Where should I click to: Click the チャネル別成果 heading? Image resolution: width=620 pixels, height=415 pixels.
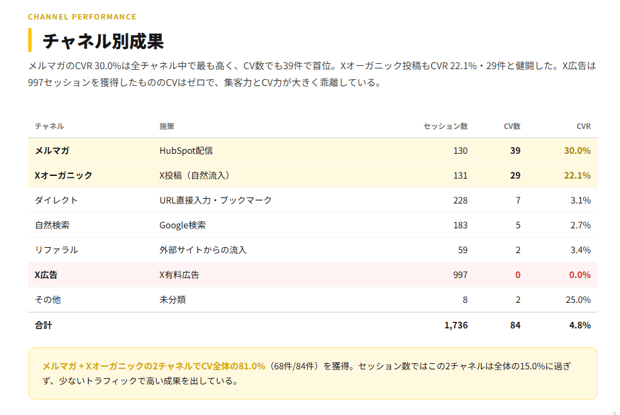click(103, 41)
